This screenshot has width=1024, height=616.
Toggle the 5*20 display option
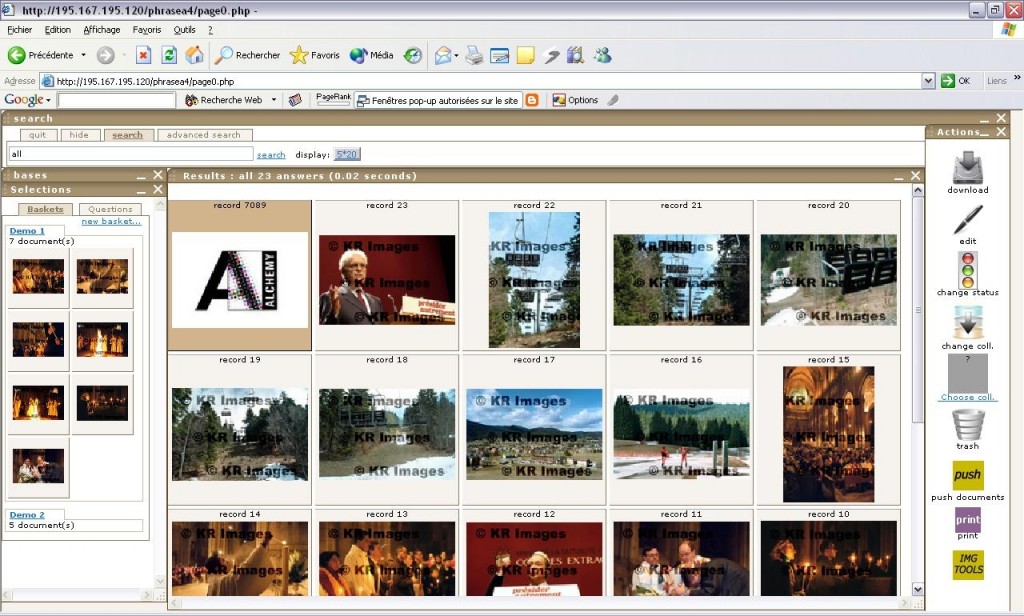[347, 154]
